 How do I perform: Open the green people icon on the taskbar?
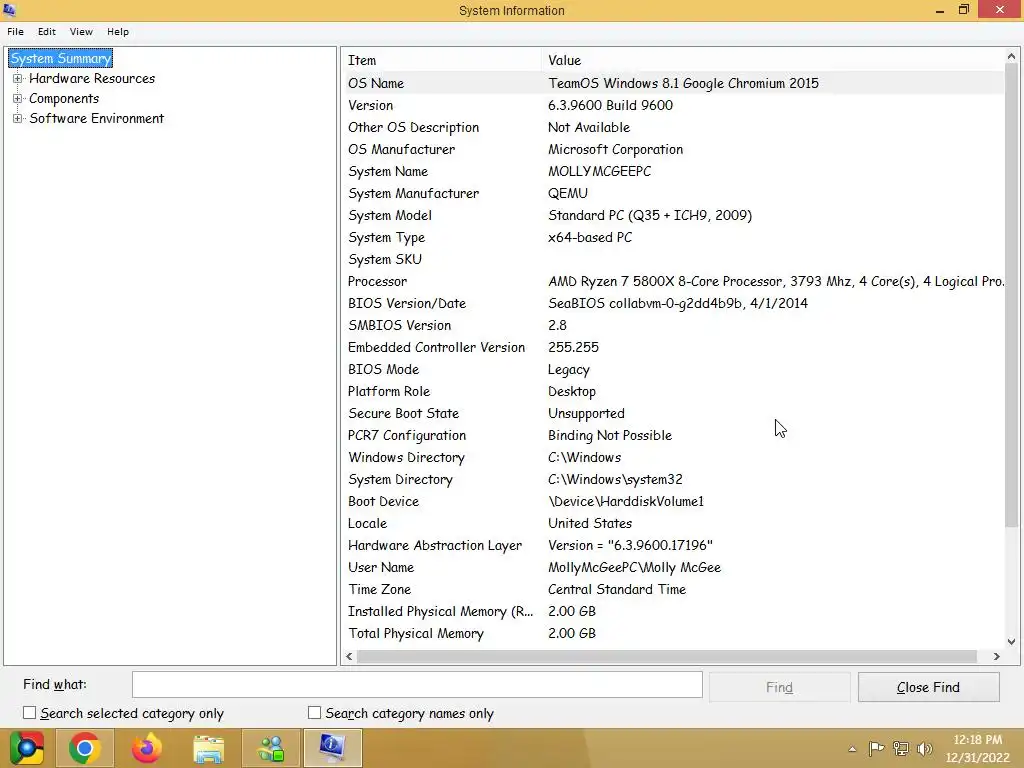pyautogui.click(x=270, y=748)
